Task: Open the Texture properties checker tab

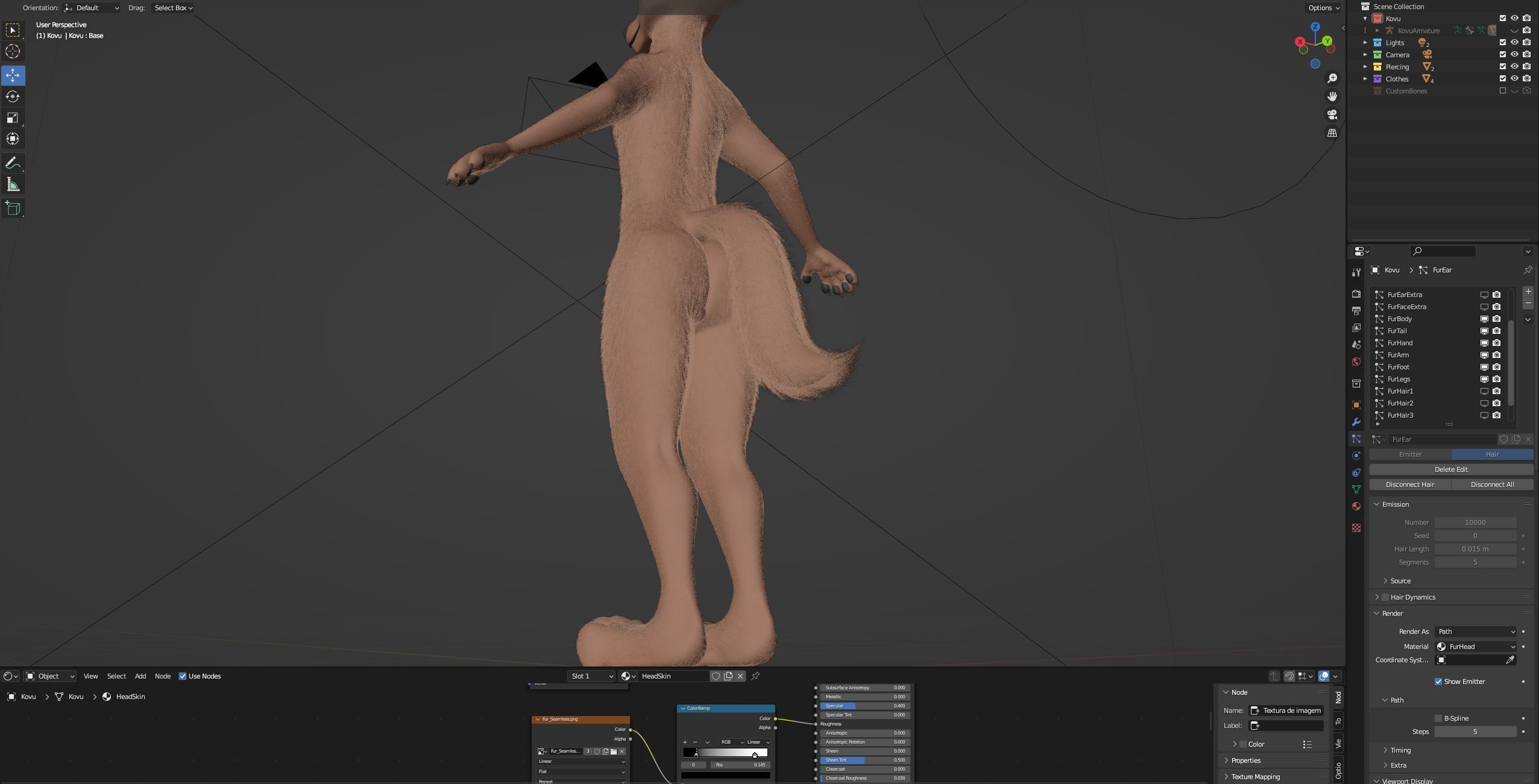Action: [x=1356, y=528]
